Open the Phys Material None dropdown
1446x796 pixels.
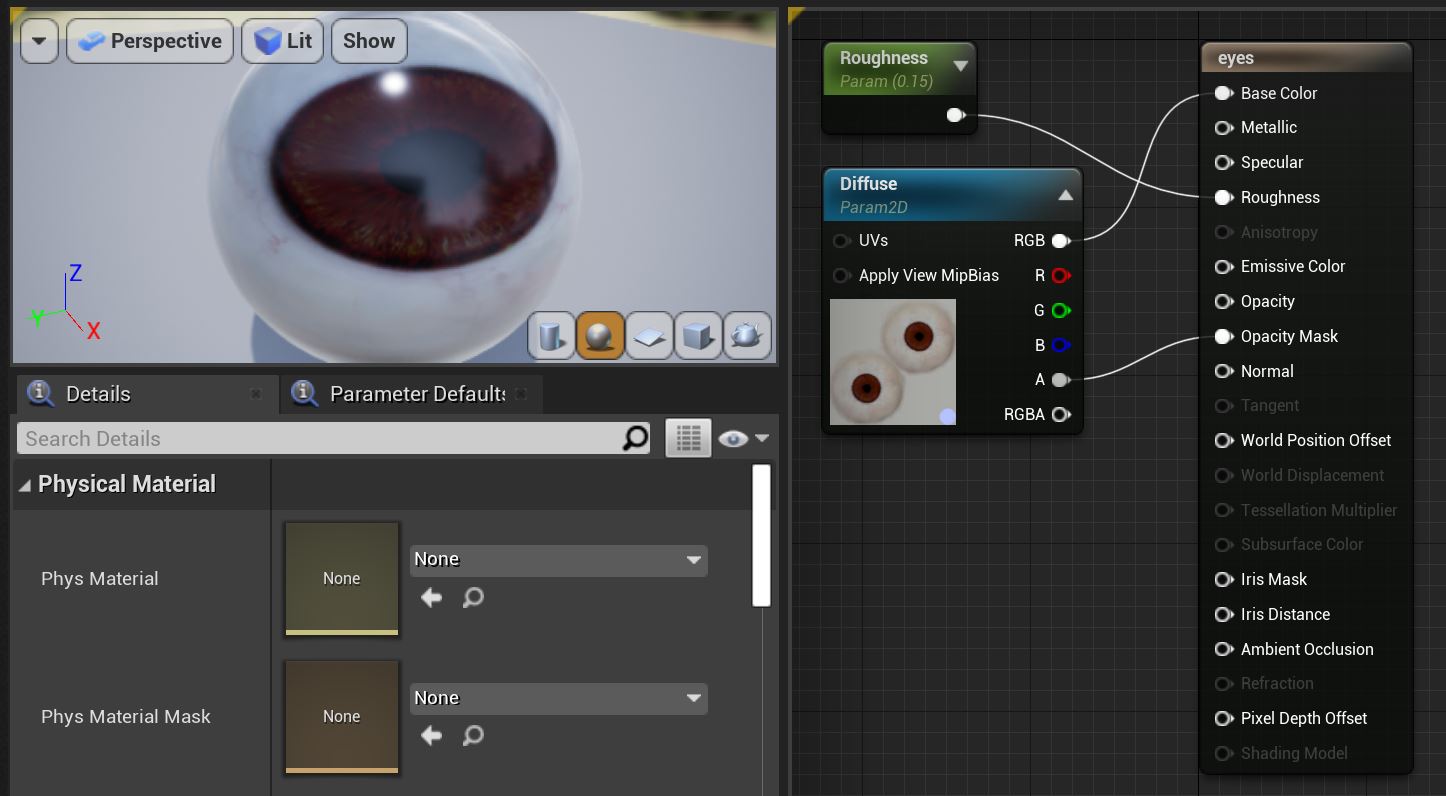tap(558, 559)
